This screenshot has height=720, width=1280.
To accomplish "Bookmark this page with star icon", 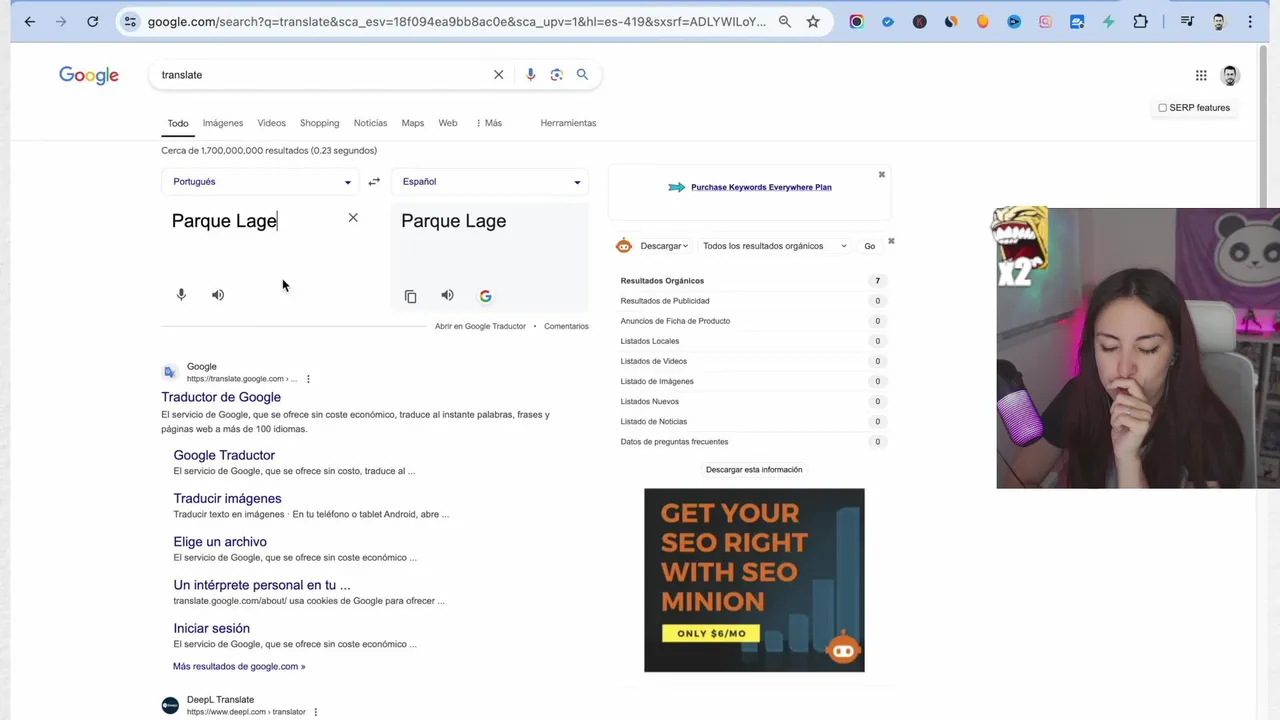I will pos(813,21).
